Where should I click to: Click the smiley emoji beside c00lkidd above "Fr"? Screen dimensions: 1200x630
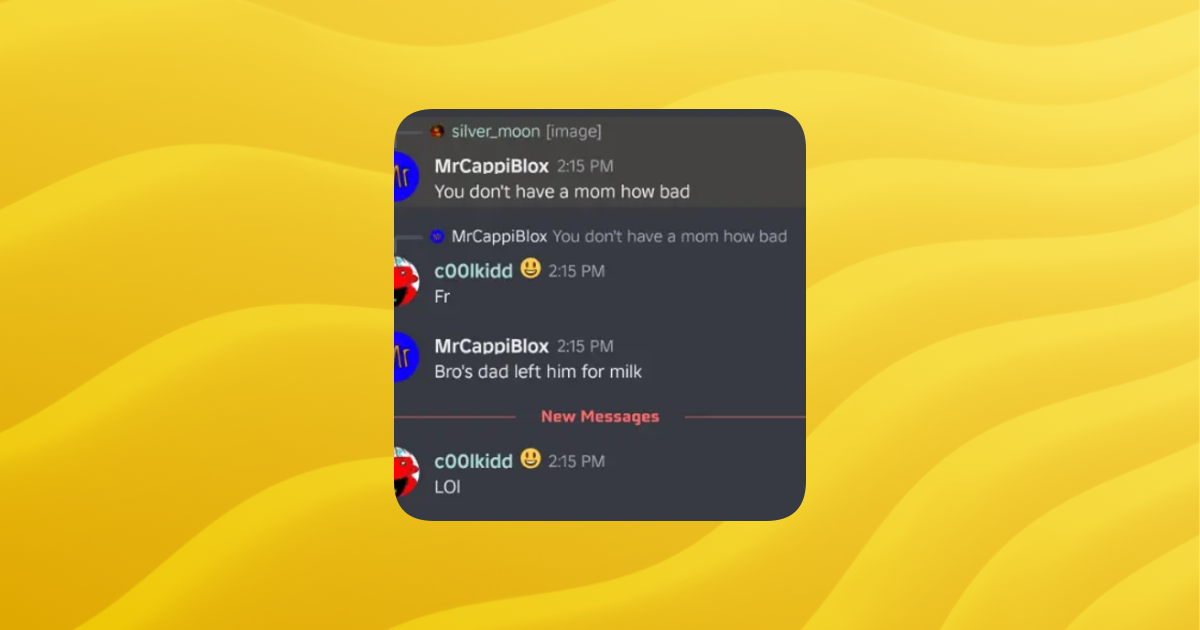coord(530,269)
